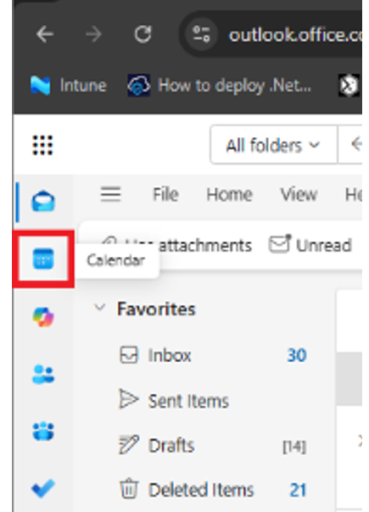Click the Inbox unread count 30
Image resolution: width=369 pixels, height=512 pixels.
pyautogui.click(x=297, y=355)
